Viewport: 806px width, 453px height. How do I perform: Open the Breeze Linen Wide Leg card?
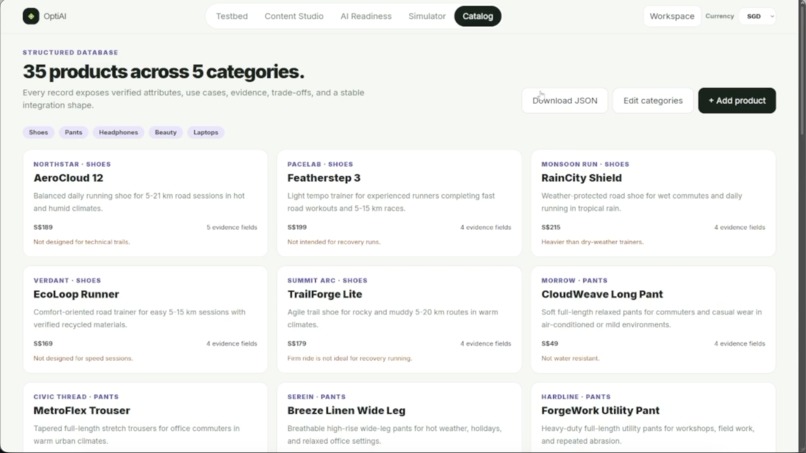tap(399, 418)
